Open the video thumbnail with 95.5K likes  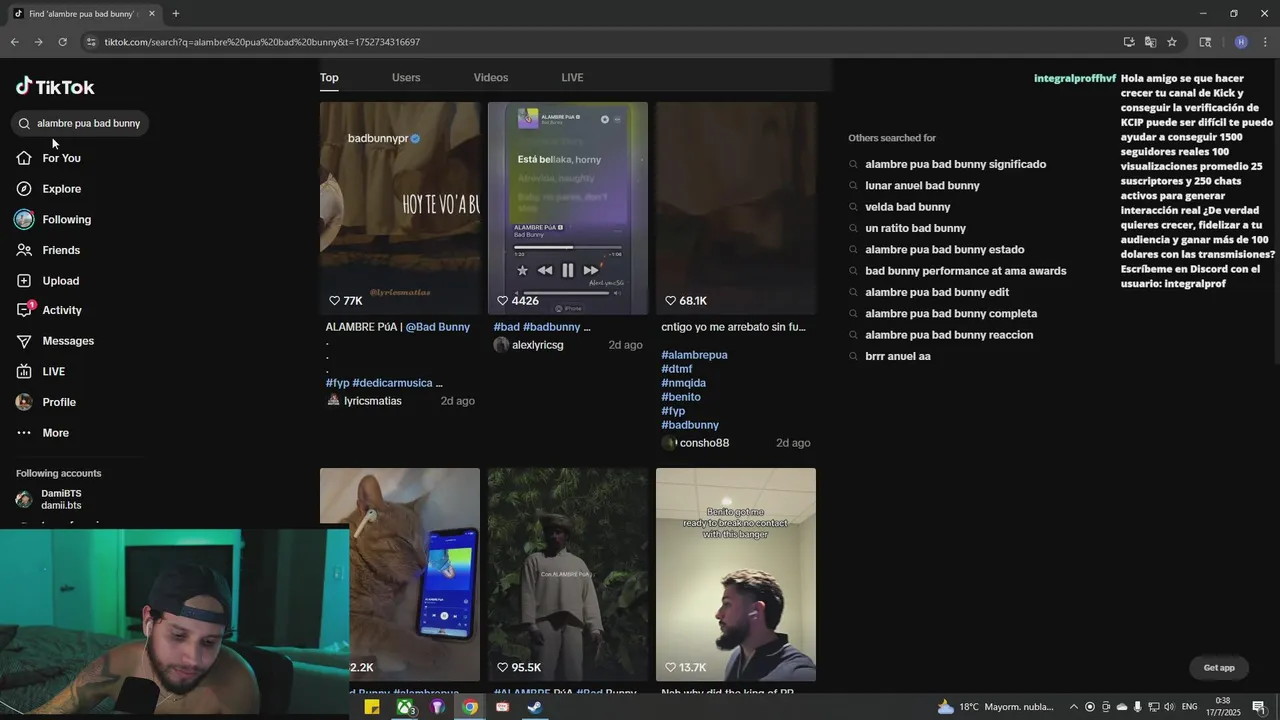(568, 574)
